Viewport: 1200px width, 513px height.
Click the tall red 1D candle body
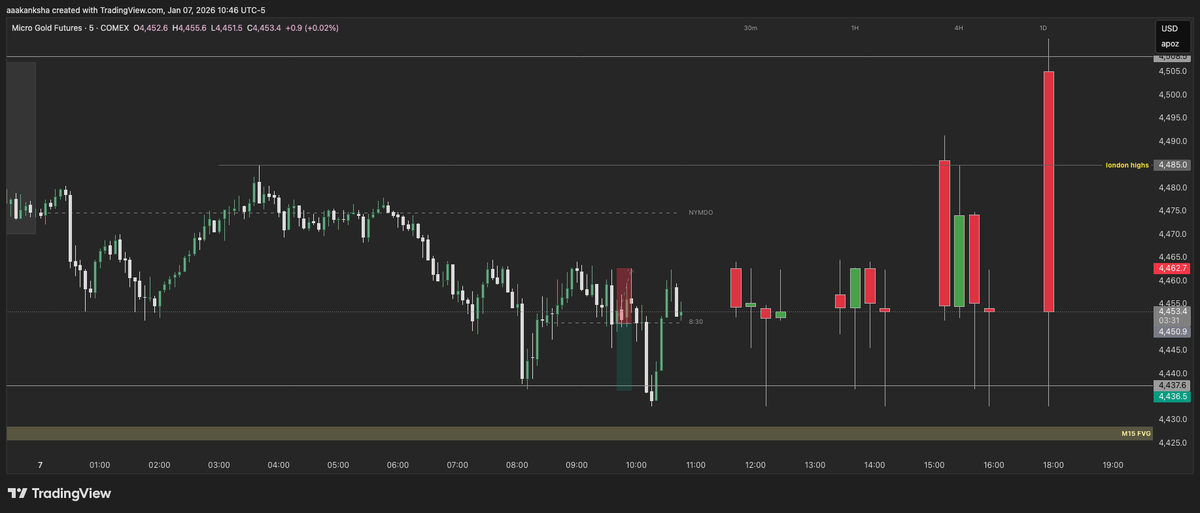pyautogui.click(x=1048, y=191)
